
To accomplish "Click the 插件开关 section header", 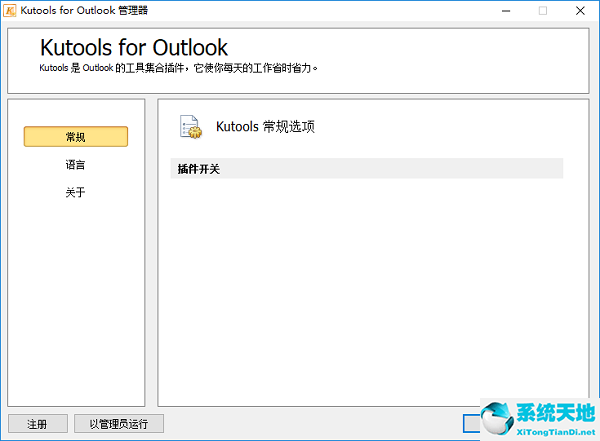I will 367,169.
